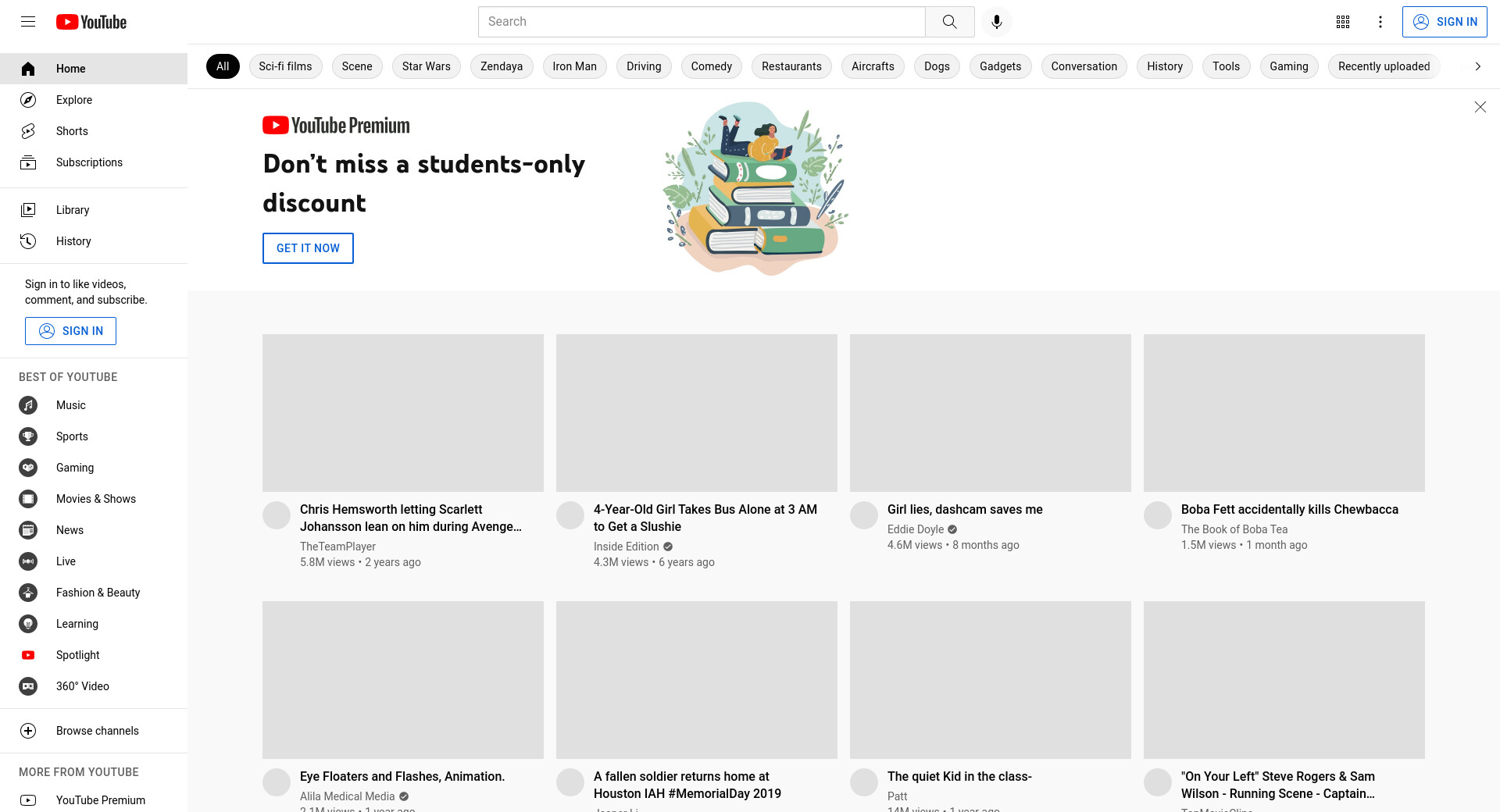The width and height of the screenshot is (1500, 812).
Task: Open the Eddie Doyle channel link
Action: (x=916, y=529)
